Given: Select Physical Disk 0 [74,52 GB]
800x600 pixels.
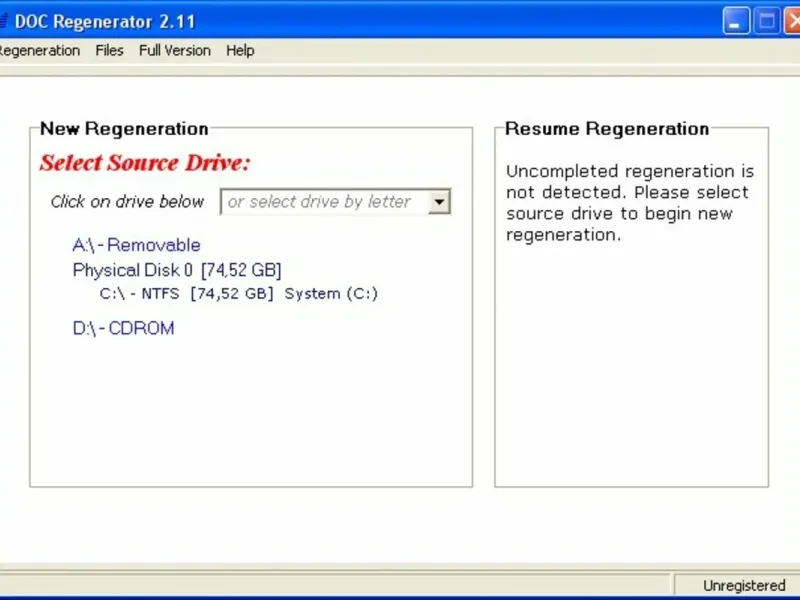Looking at the screenshot, I should 177,270.
